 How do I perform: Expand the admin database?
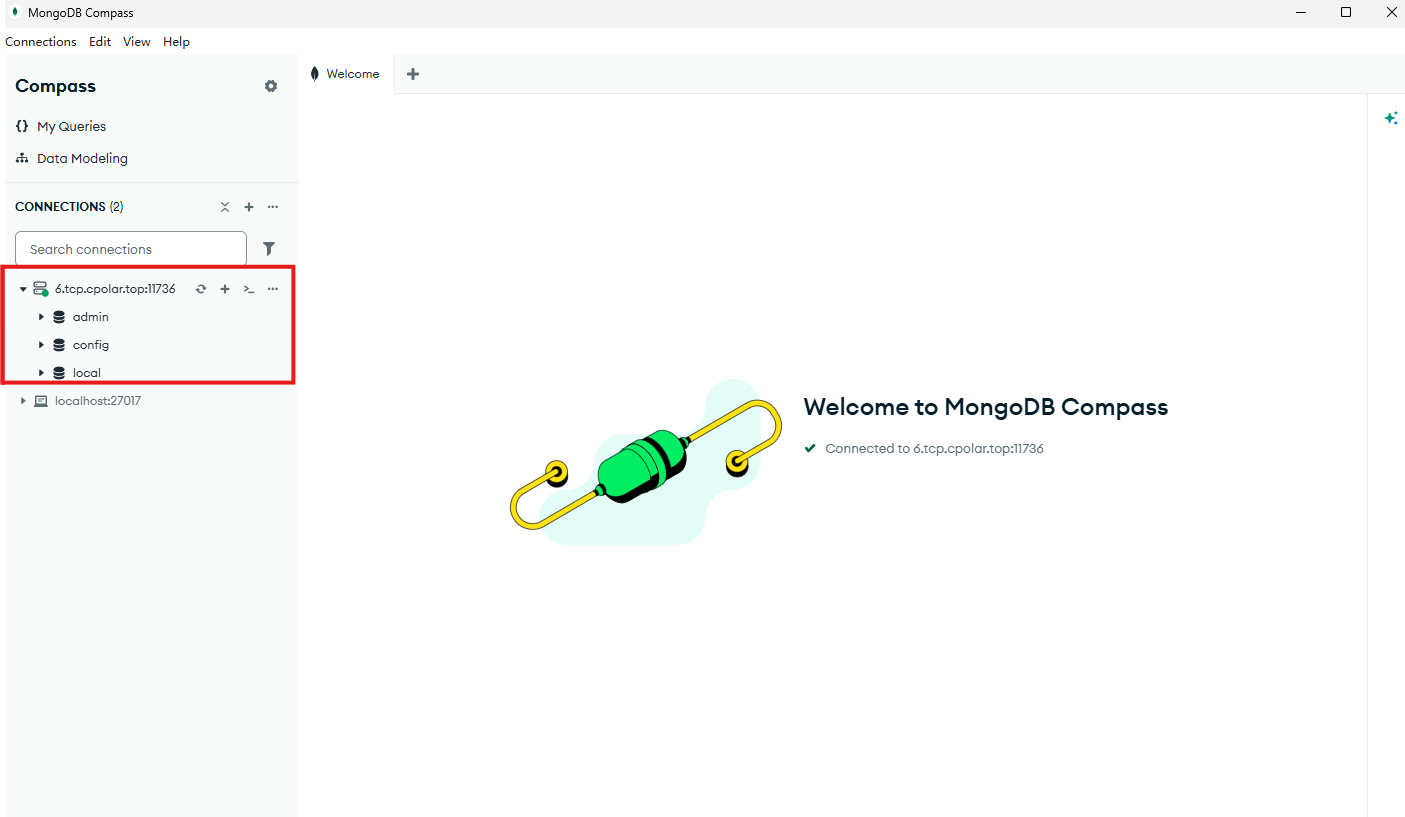click(42, 317)
